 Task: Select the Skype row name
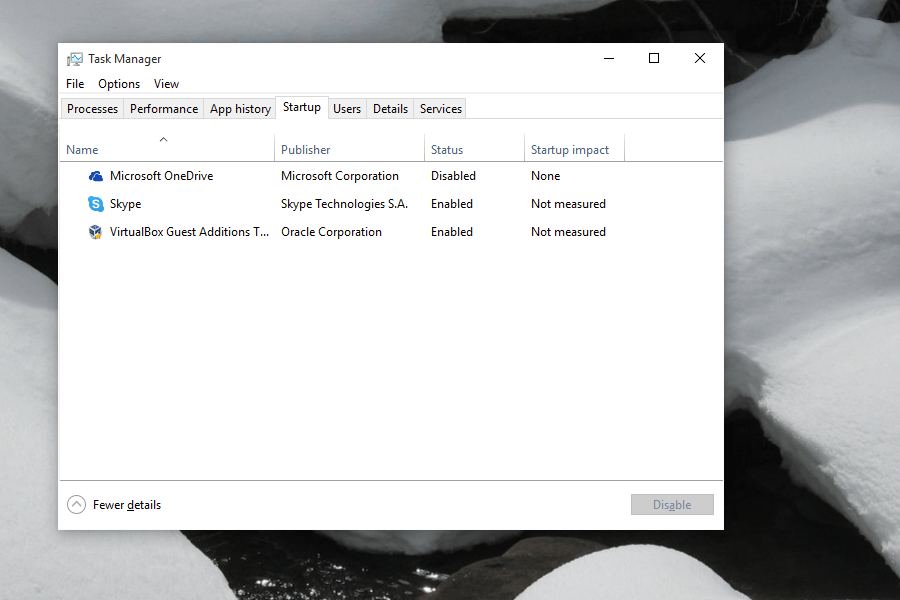(x=126, y=204)
